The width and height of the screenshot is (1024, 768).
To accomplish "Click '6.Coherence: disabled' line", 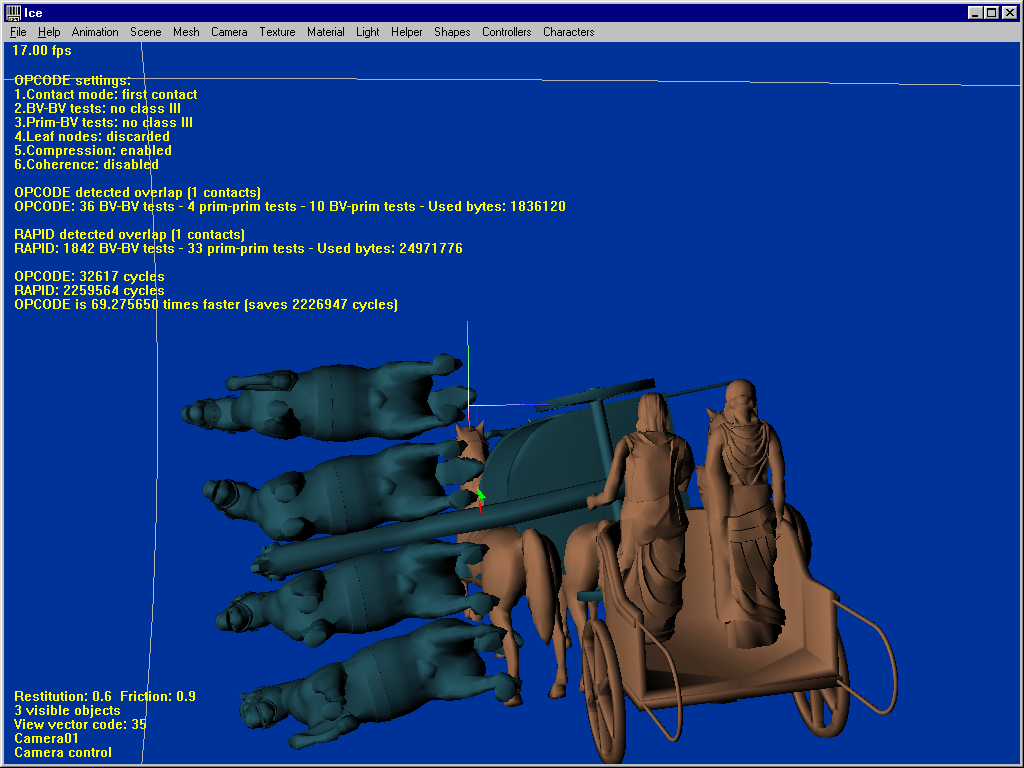I will [x=86, y=165].
